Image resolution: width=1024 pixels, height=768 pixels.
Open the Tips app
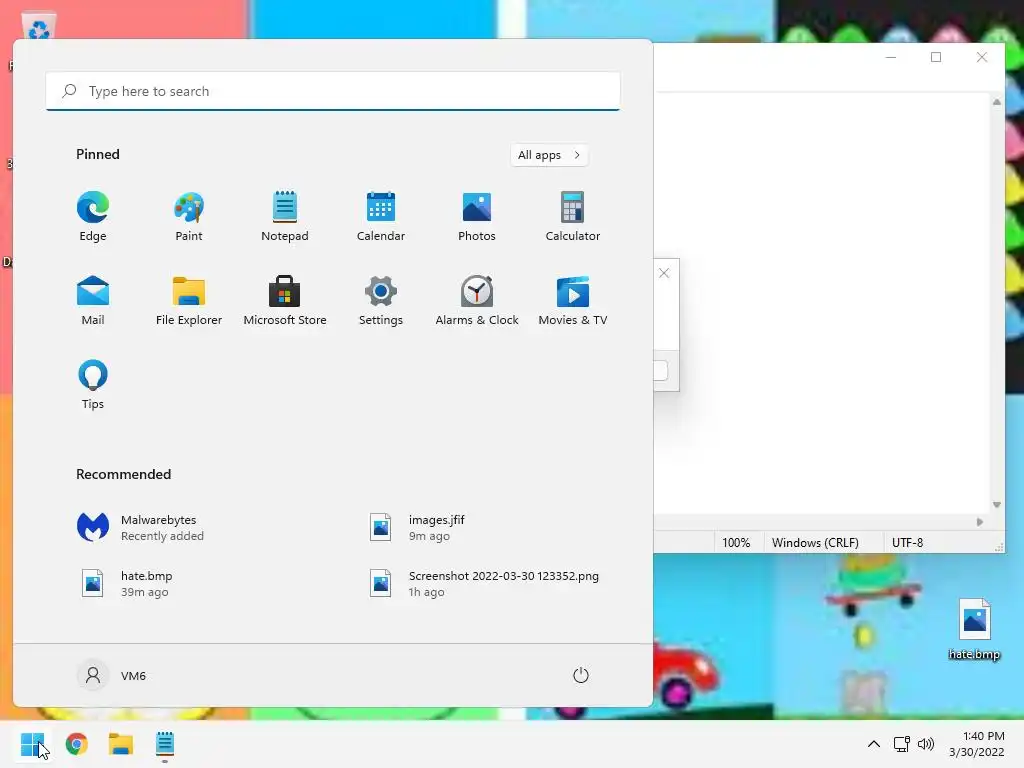[x=93, y=385]
